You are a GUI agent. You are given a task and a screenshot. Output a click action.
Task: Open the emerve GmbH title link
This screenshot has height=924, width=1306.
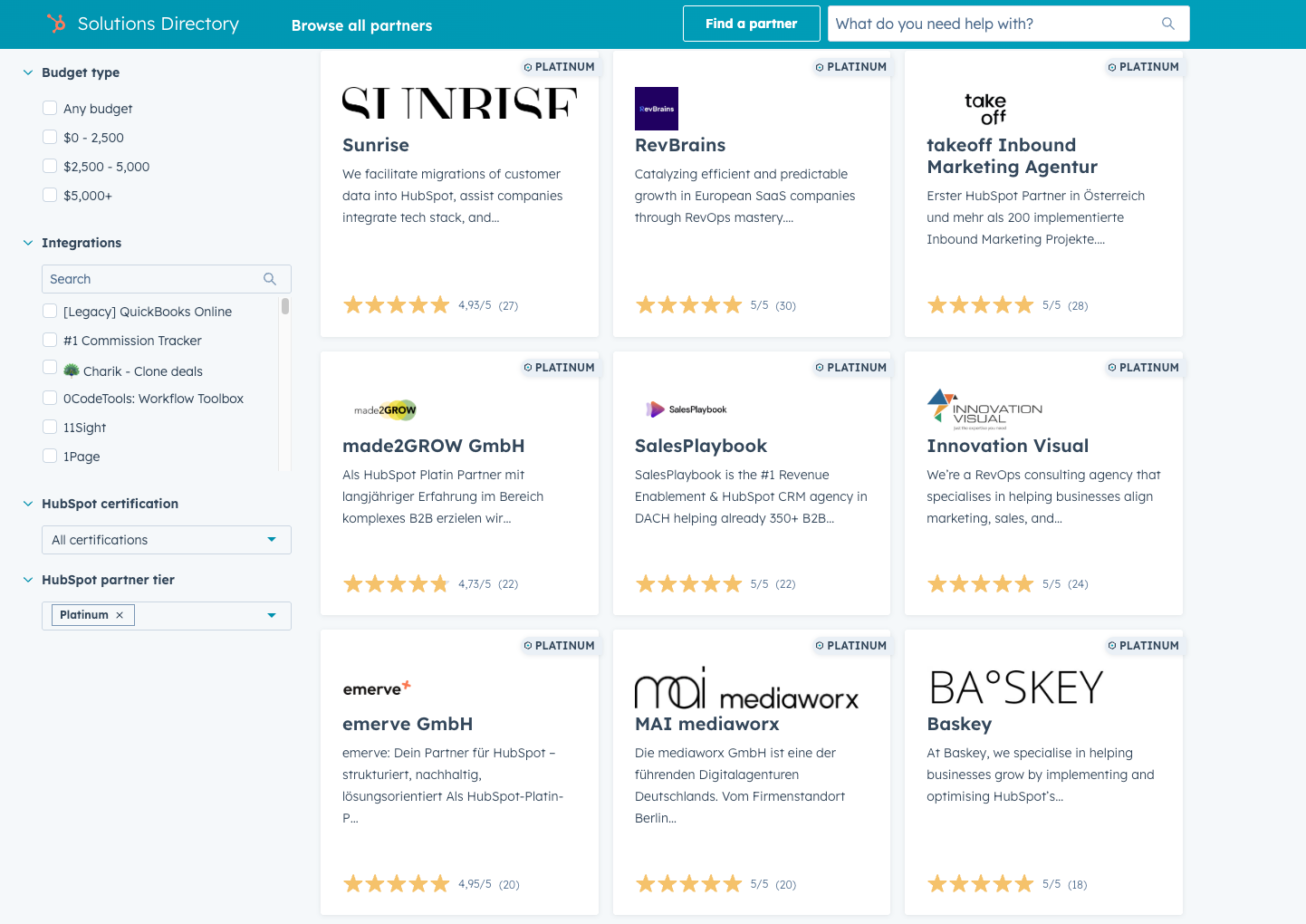coord(408,724)
